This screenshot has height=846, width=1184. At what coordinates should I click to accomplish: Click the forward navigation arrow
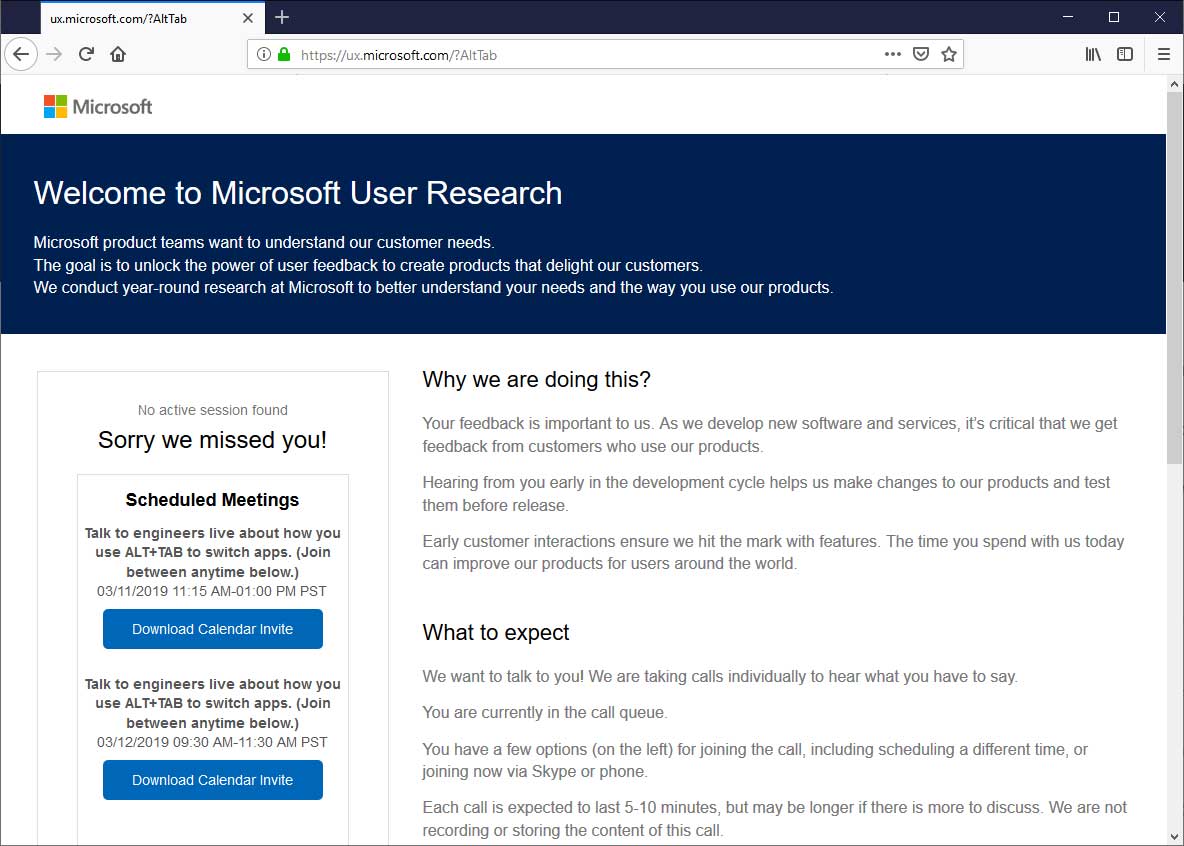pyautogui.click(x=54, y=54)
